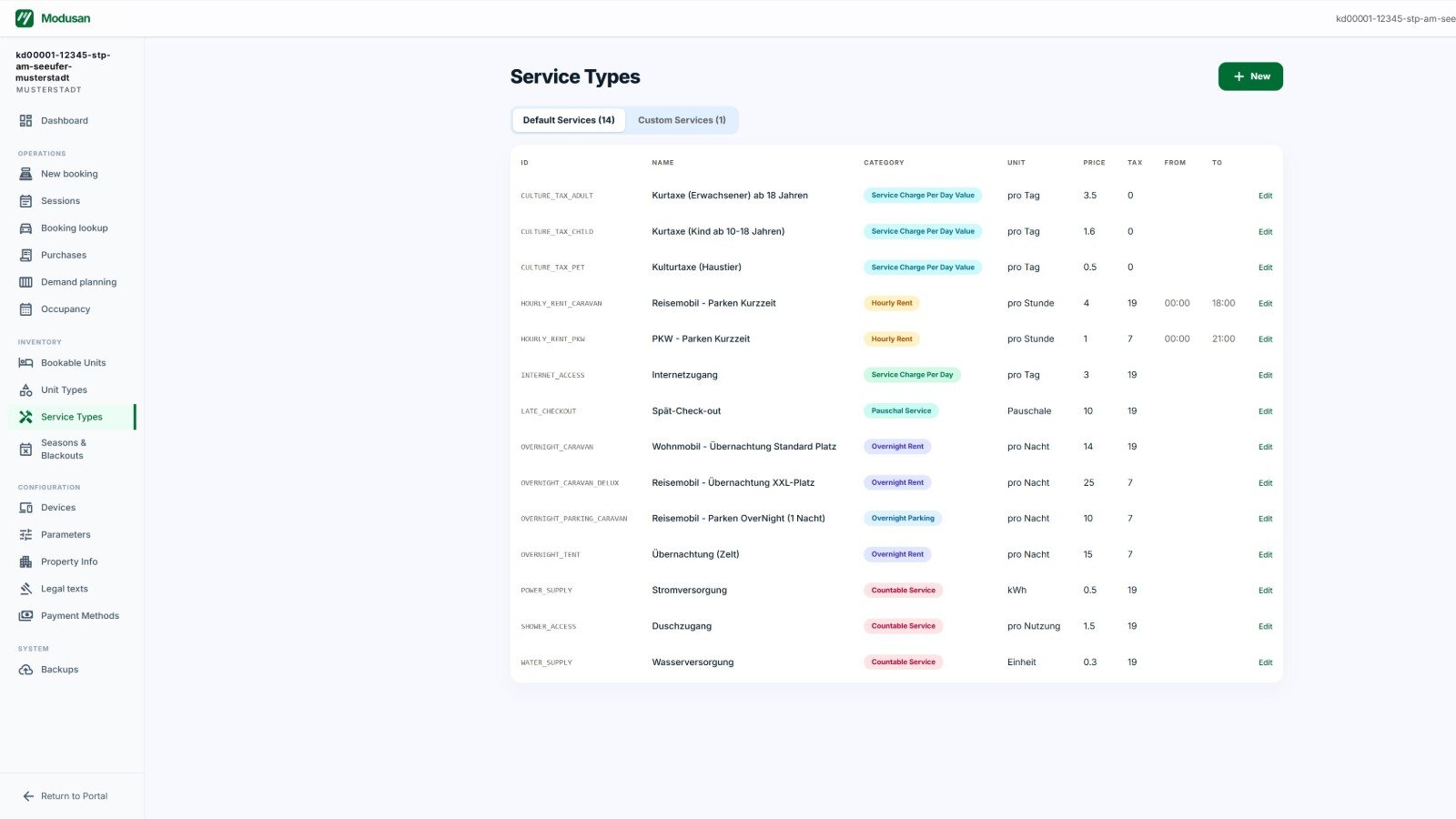Click the Bookable Units bed icon
Image resolution: width=1456 pixels, height=819 pixels.
25,363
